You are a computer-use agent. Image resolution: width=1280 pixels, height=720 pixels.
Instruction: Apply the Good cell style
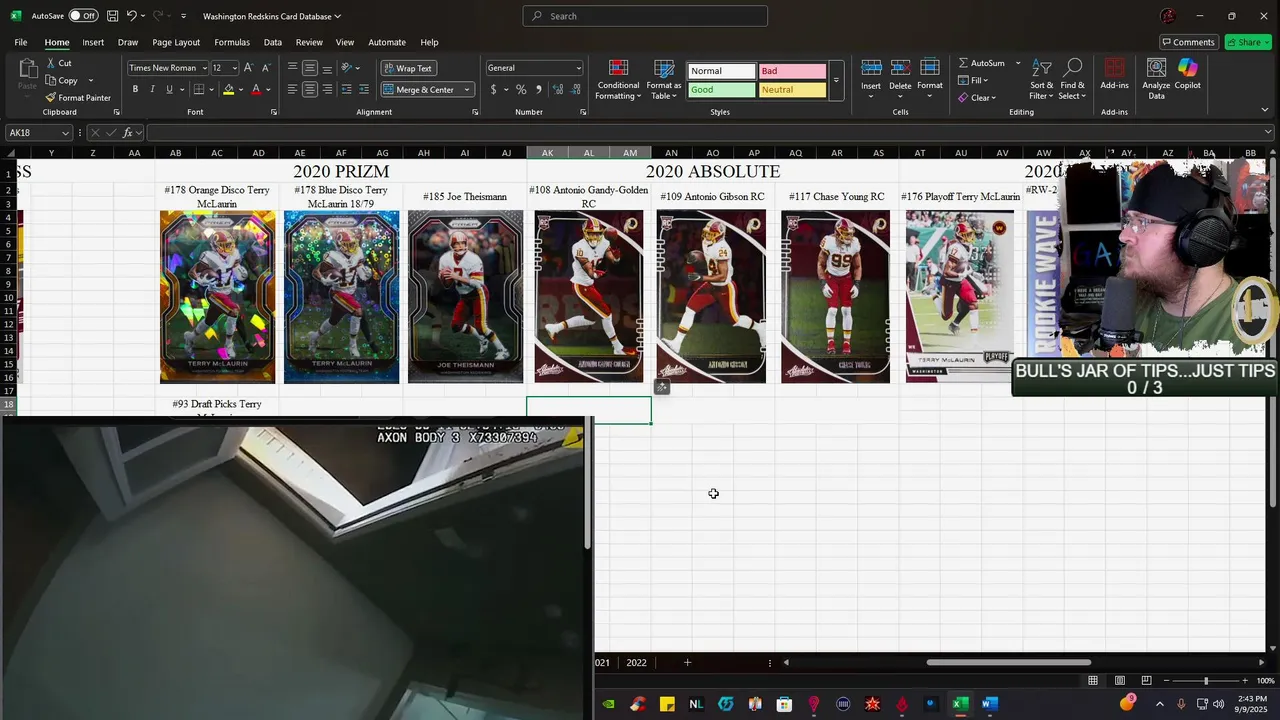point(721,90)
